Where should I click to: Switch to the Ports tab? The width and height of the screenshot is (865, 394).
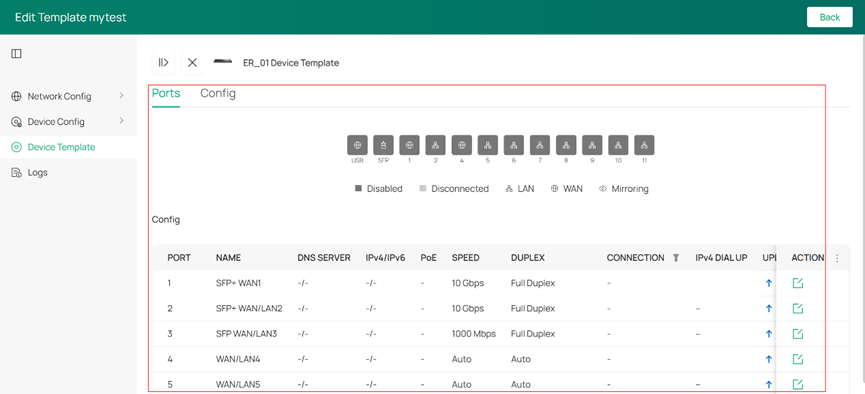pos(166,93)
